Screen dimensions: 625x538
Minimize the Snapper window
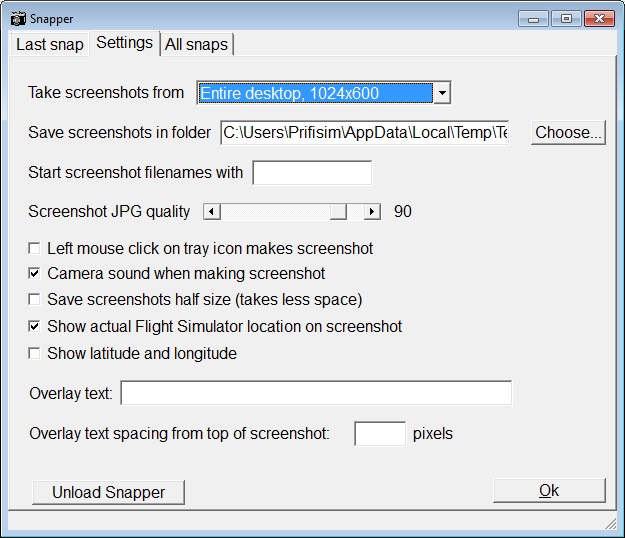(x=534, y=18)
